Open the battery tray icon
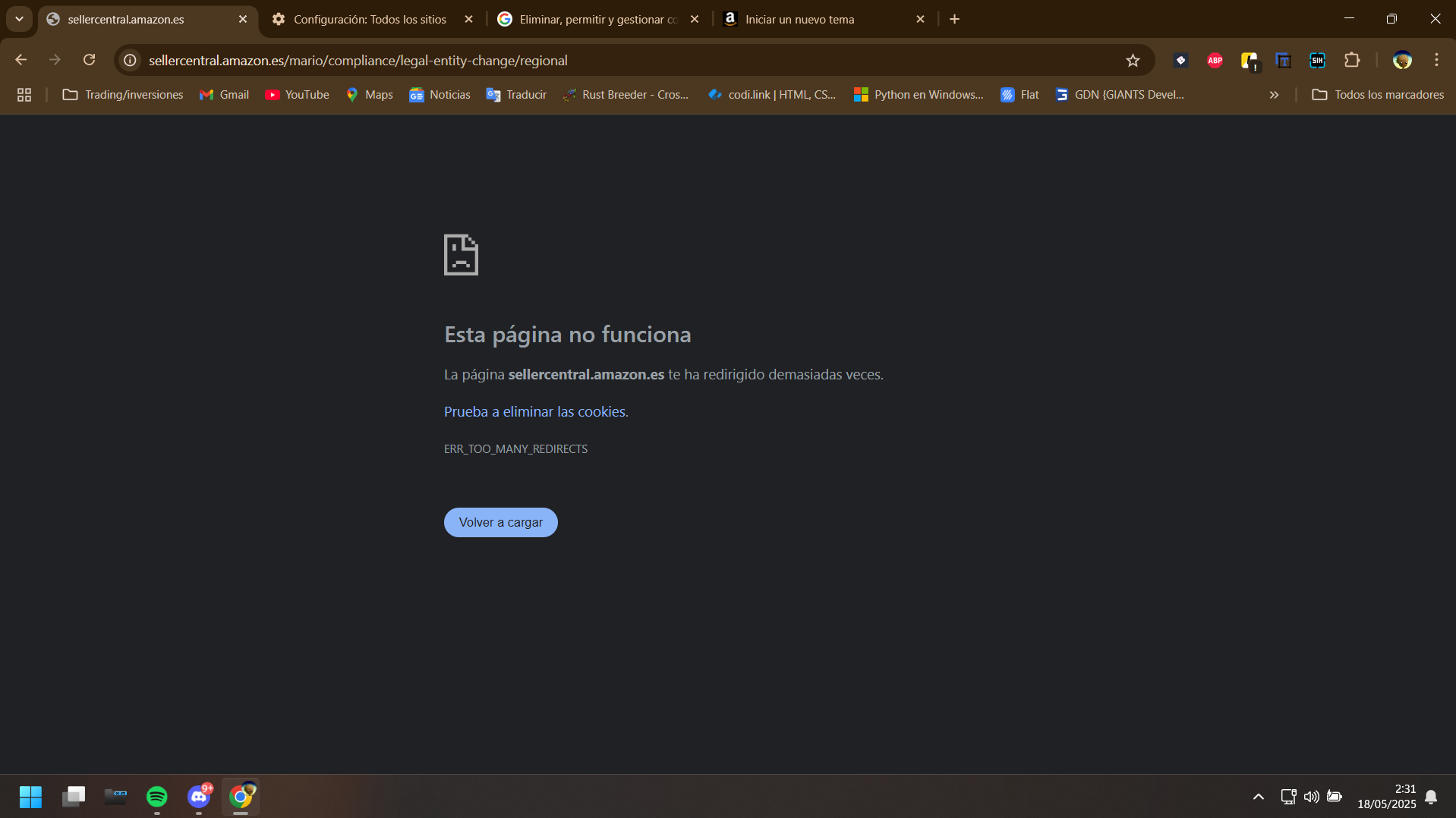The height and width of the screenshot is (818, 1456). point(1334,797)
